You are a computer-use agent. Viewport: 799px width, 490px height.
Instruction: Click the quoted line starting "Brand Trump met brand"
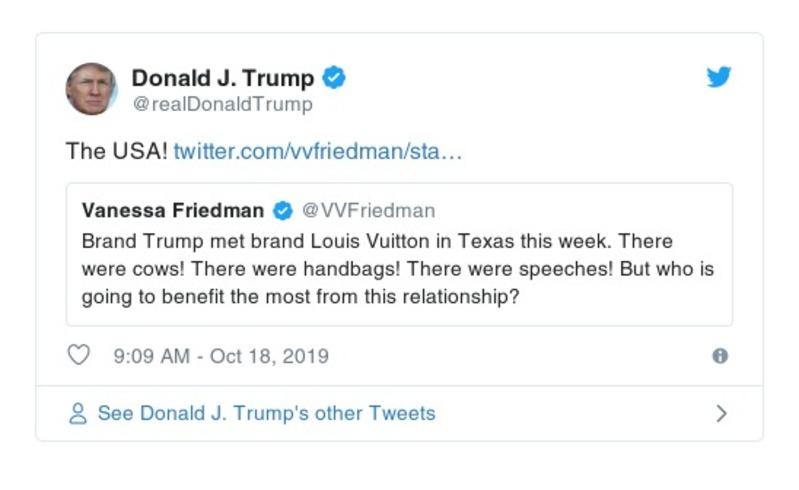pyautogui.click(x=376, y=242)
